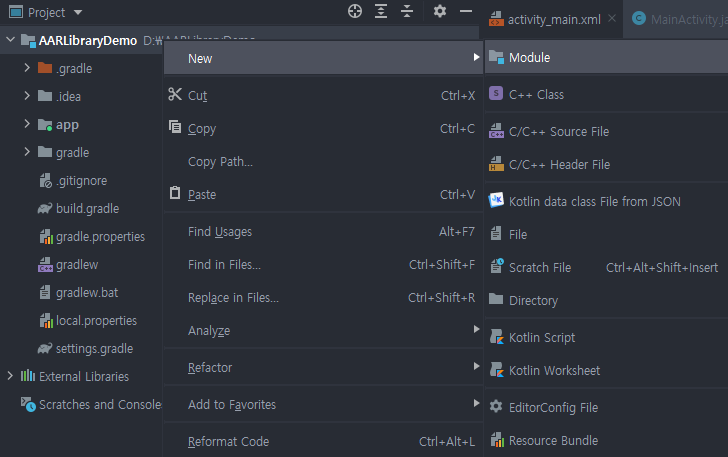
Task: Create a C/C++ Source File
Action: pyautogui.click(x=606, y=131)
